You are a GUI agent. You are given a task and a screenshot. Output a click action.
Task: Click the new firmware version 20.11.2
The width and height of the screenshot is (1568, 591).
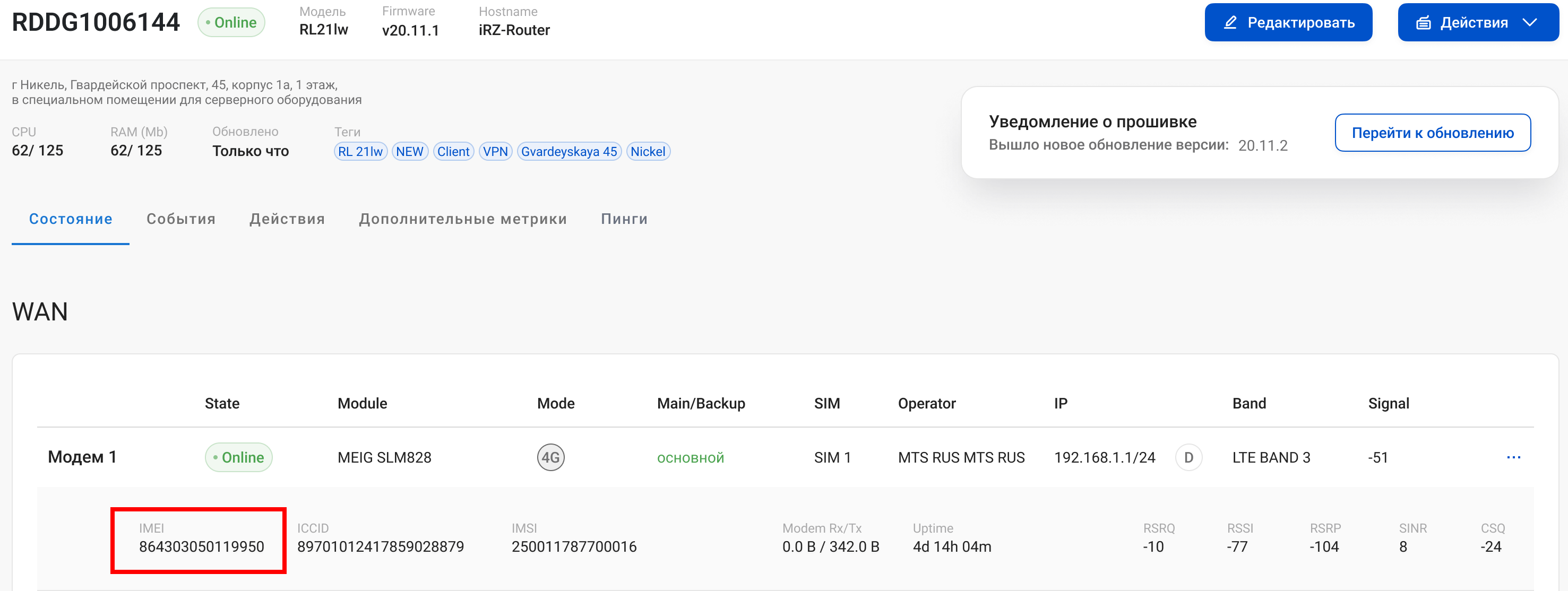[x=1262, y=145]
